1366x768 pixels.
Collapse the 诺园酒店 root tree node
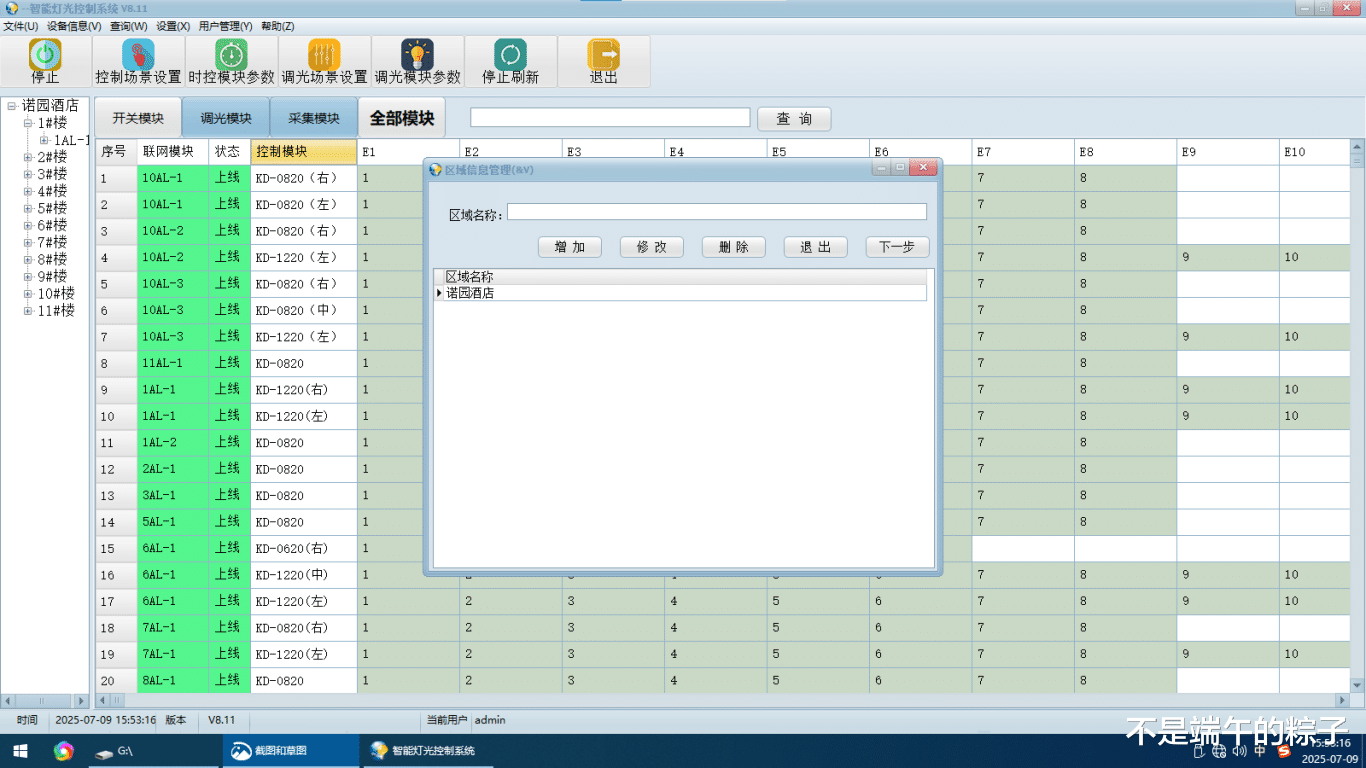click(12, 105)
